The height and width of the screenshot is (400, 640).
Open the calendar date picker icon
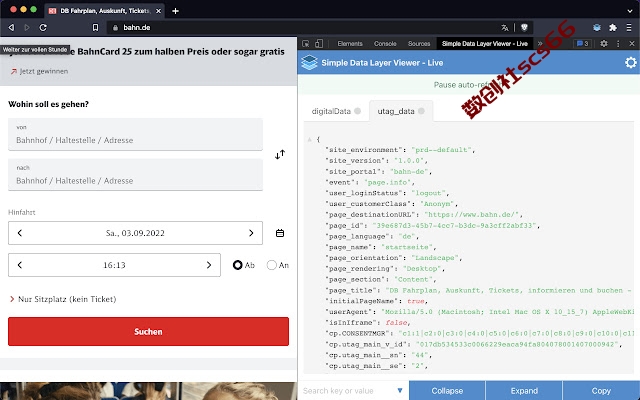click(280, 233)
